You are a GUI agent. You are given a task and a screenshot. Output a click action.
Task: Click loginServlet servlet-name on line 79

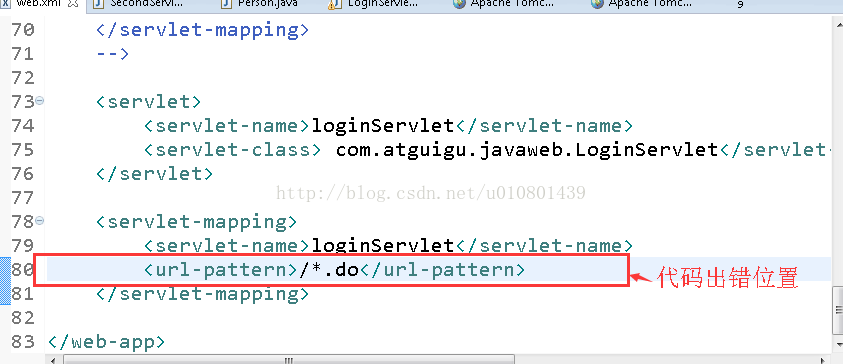[383, 246]
